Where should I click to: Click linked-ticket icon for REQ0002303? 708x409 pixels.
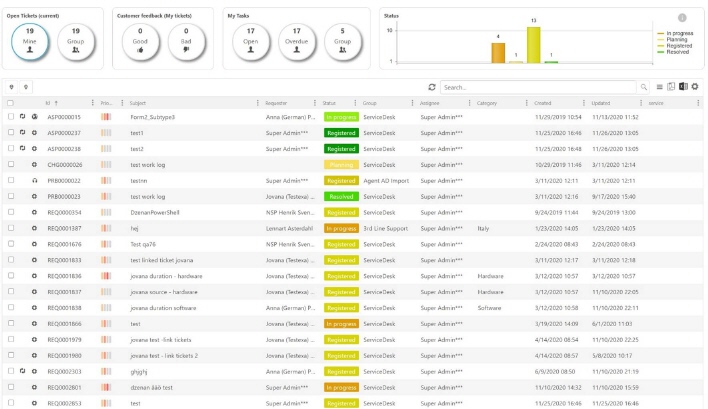[x=22, y=371]
